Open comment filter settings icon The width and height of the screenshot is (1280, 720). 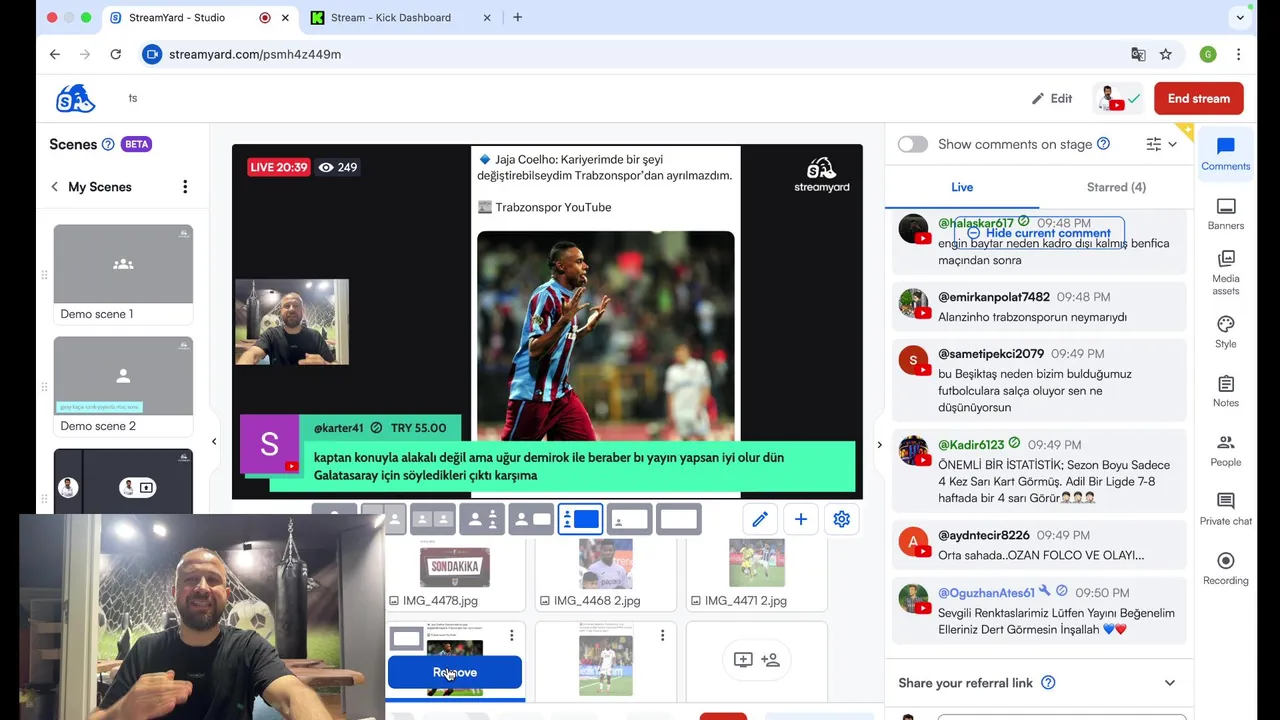point(1154,144)
